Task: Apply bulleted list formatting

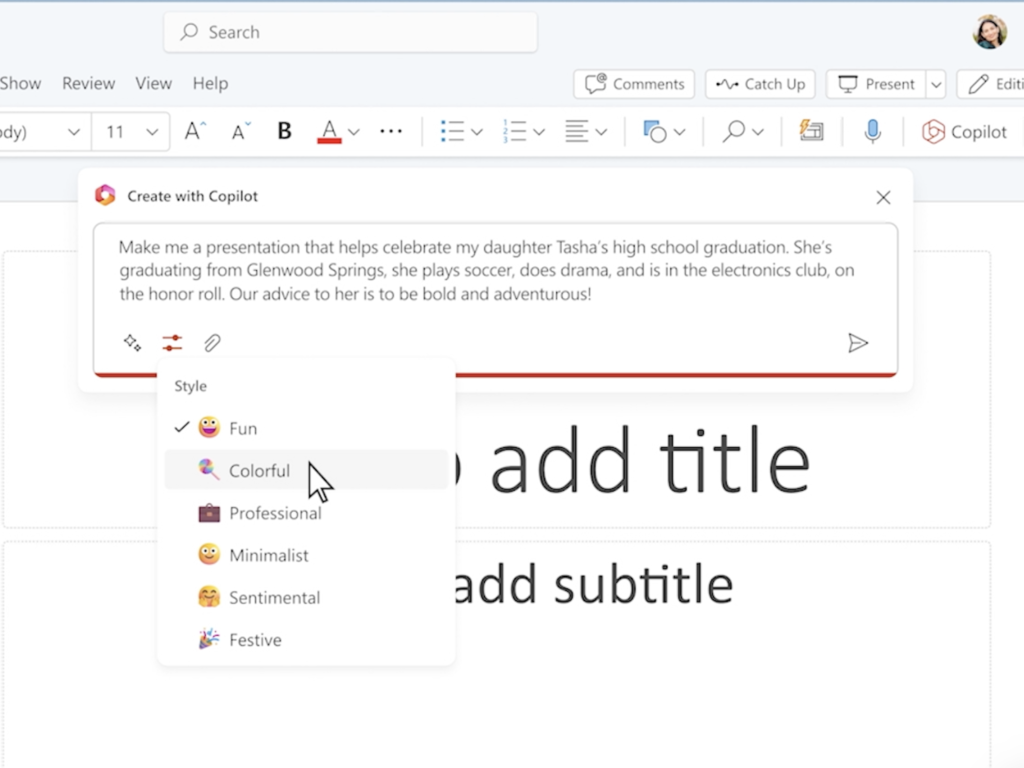Action: coord(452,131)
